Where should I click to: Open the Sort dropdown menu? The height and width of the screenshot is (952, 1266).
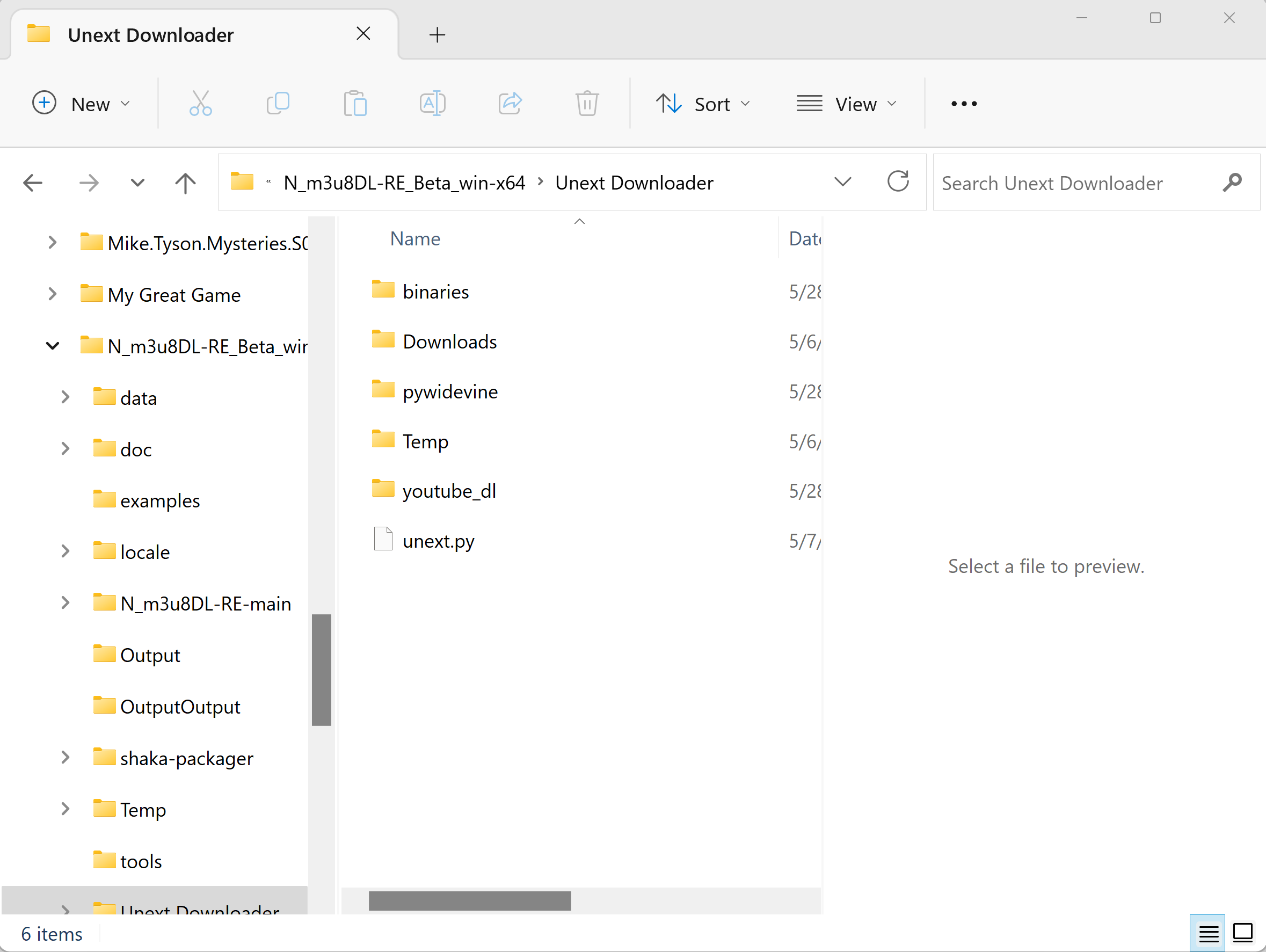click(703, 104)
